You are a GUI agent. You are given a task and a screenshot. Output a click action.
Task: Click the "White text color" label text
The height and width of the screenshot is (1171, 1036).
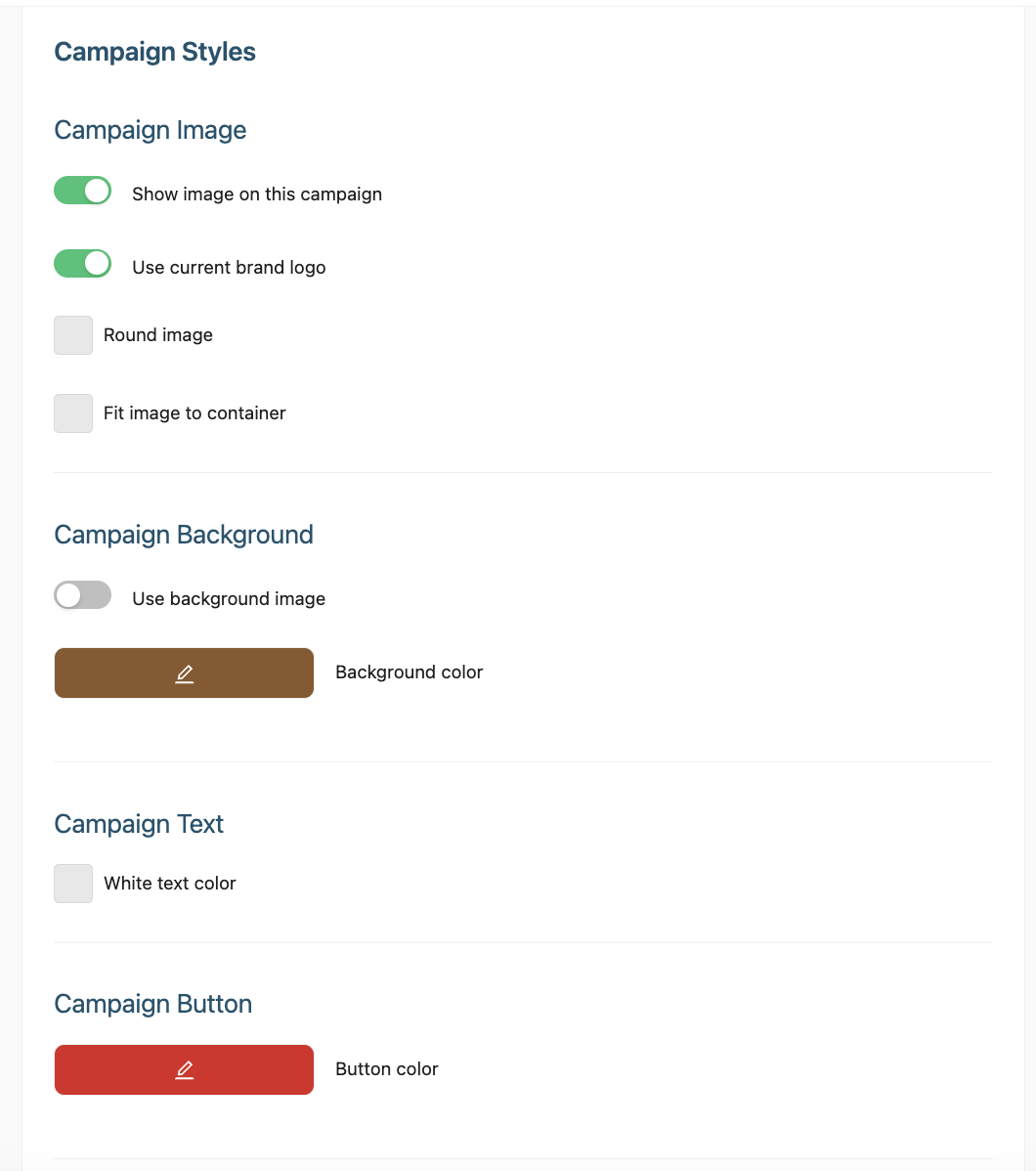[170, 884]
